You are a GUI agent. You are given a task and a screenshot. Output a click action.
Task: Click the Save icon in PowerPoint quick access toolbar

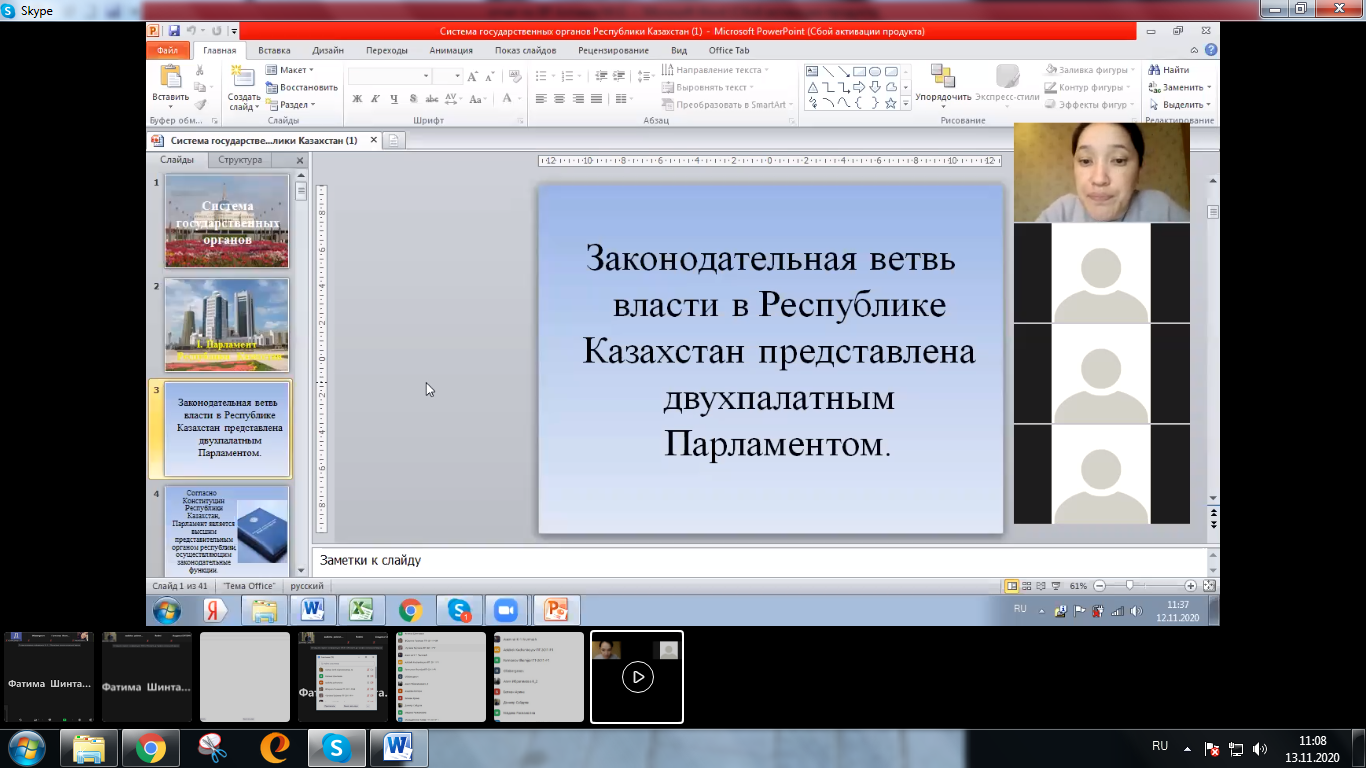[x=174, y=31]
